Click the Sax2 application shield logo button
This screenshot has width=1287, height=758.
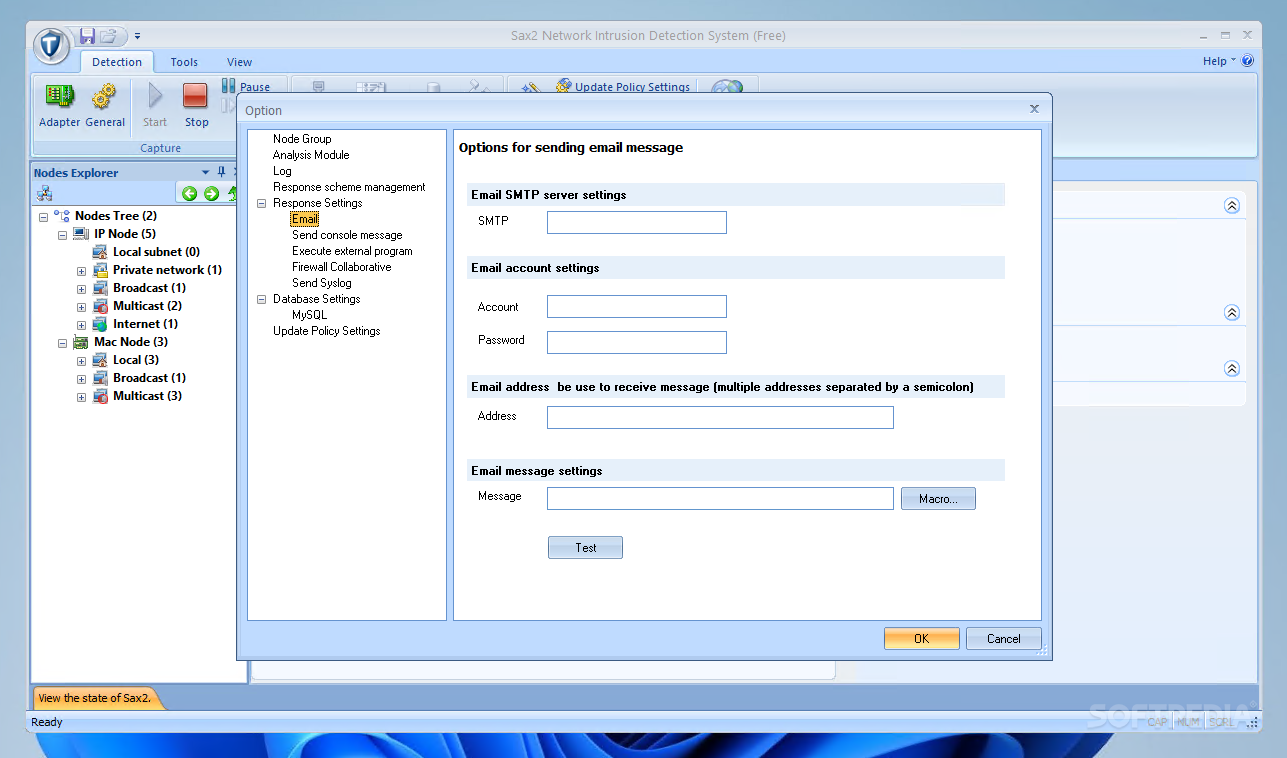point(52,46)
